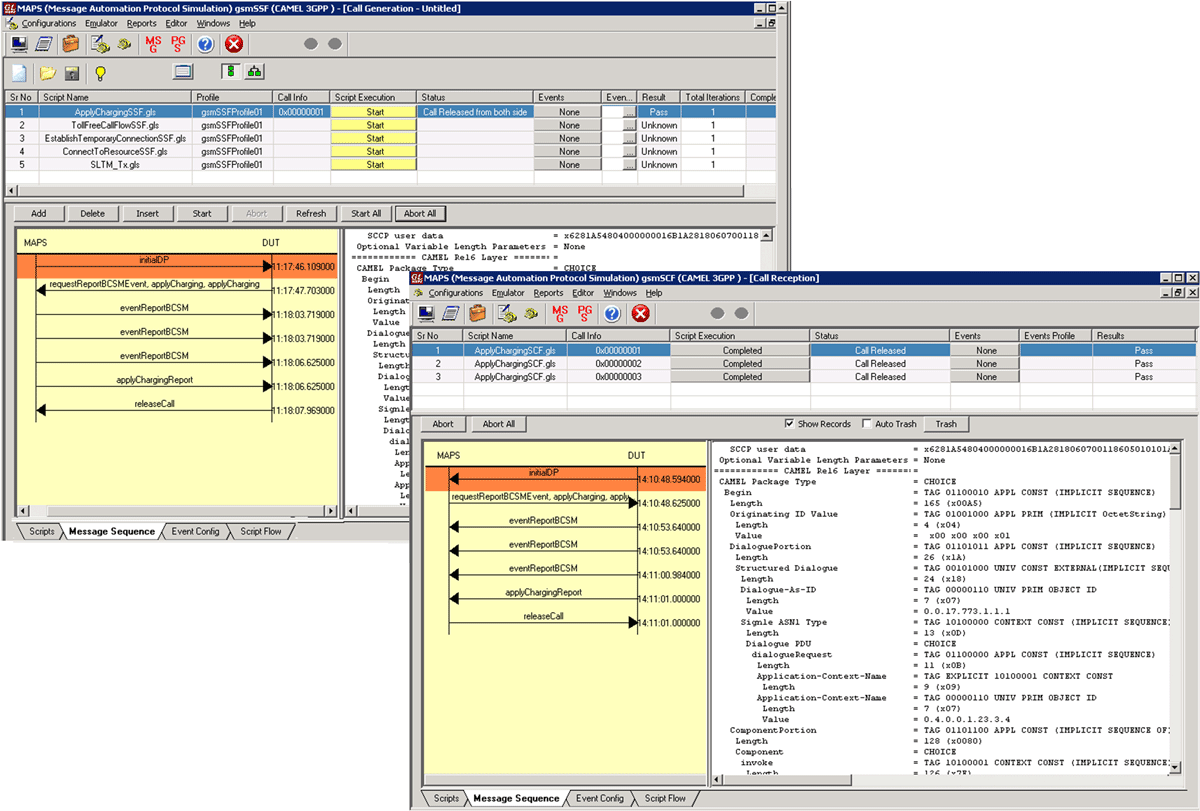Click the pencil-and-phone icon in the Call Generation toolbar
Image resolution: width=1200 pixels, height=811 pixels.
100,44
